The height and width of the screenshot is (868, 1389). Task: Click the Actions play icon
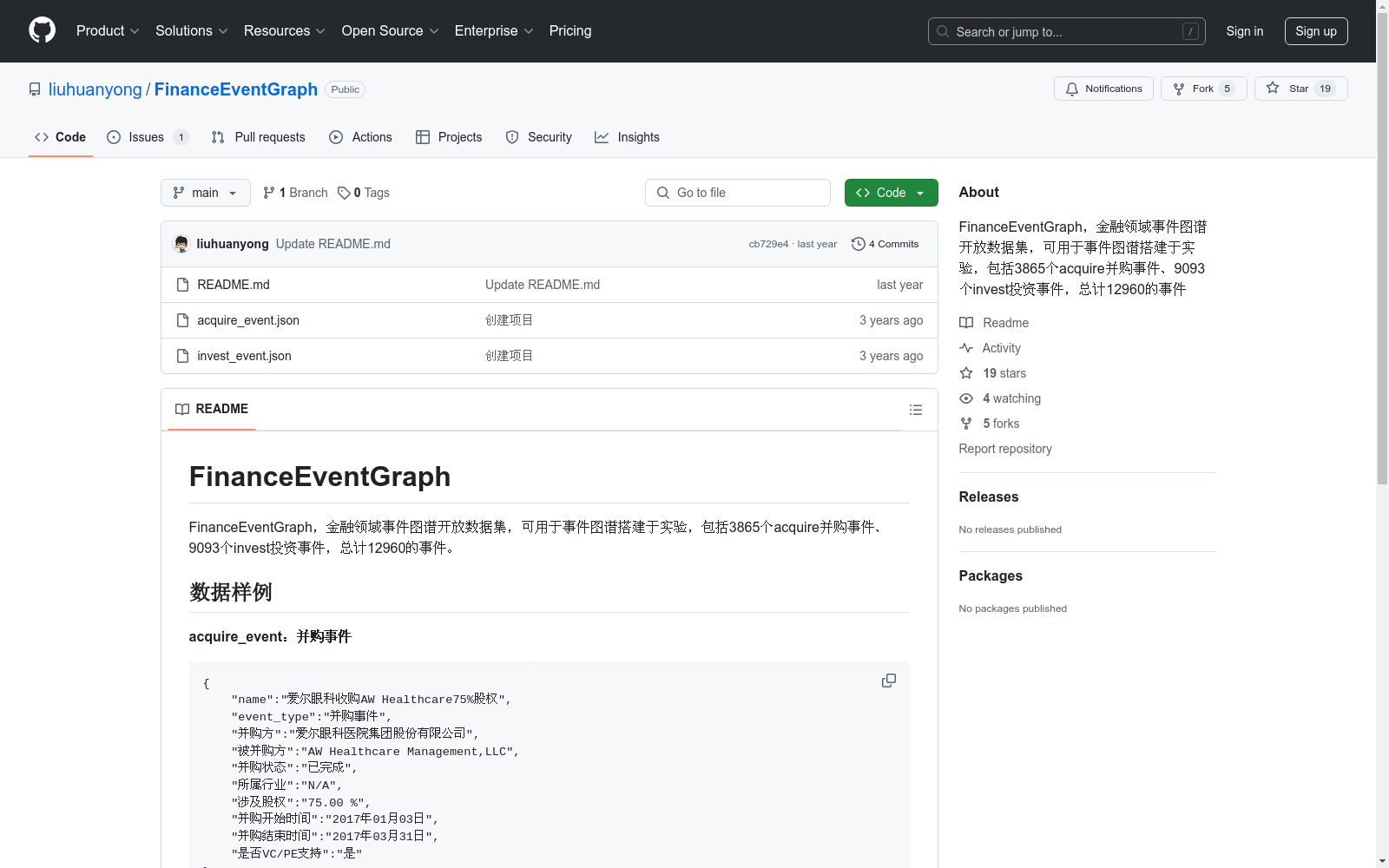click(x=336, y=137)
